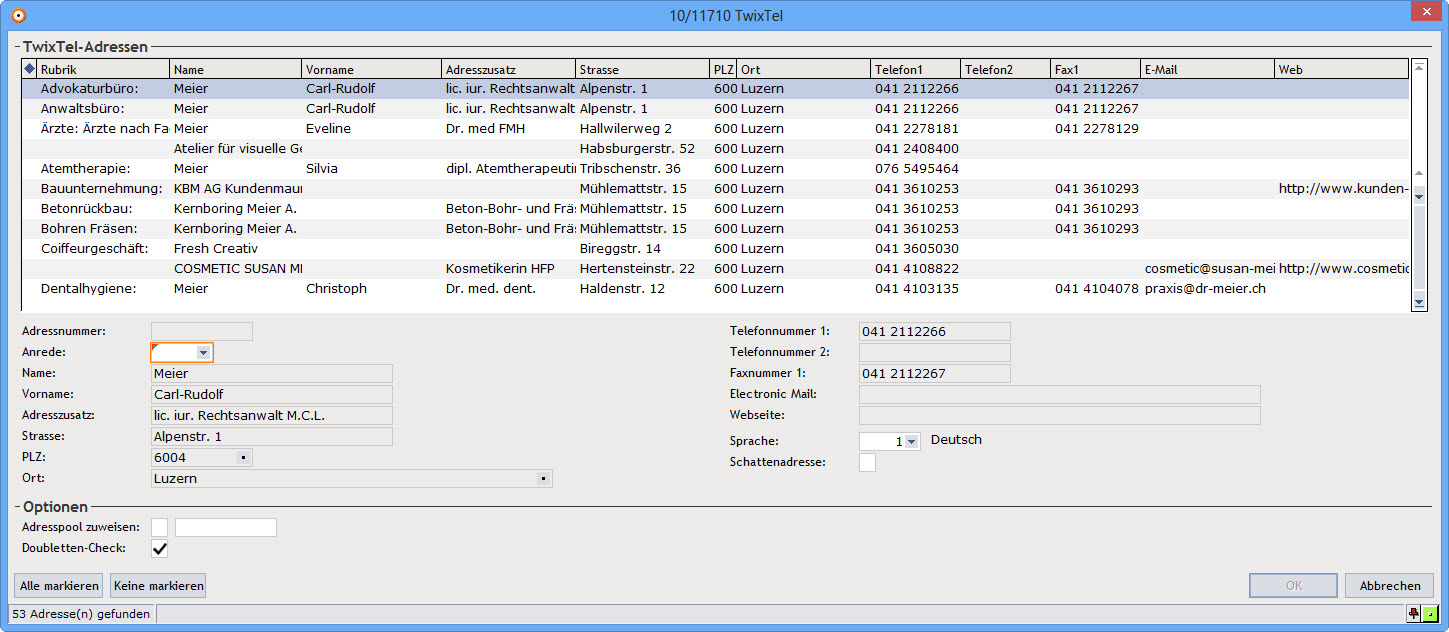Click the Ort column header in table
This screenshot has width=1449, height=632.
[804, 70]
